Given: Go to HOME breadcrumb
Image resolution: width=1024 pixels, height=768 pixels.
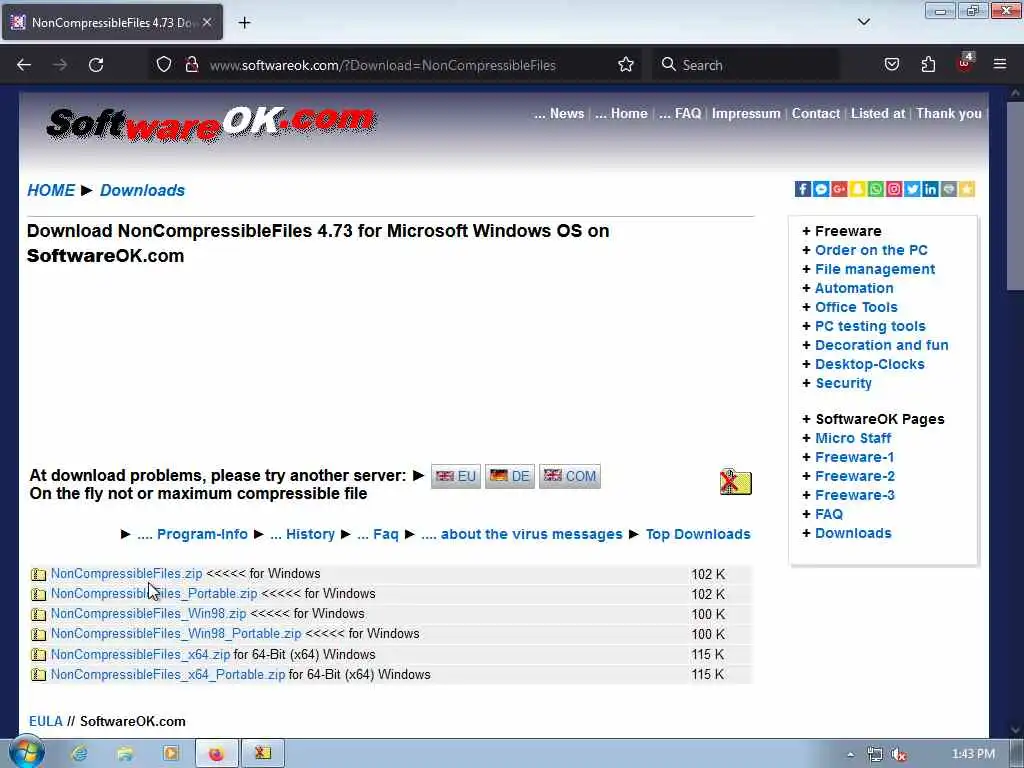Looking at the screenshot, I should pyautogui.click(x=51, y=190).
